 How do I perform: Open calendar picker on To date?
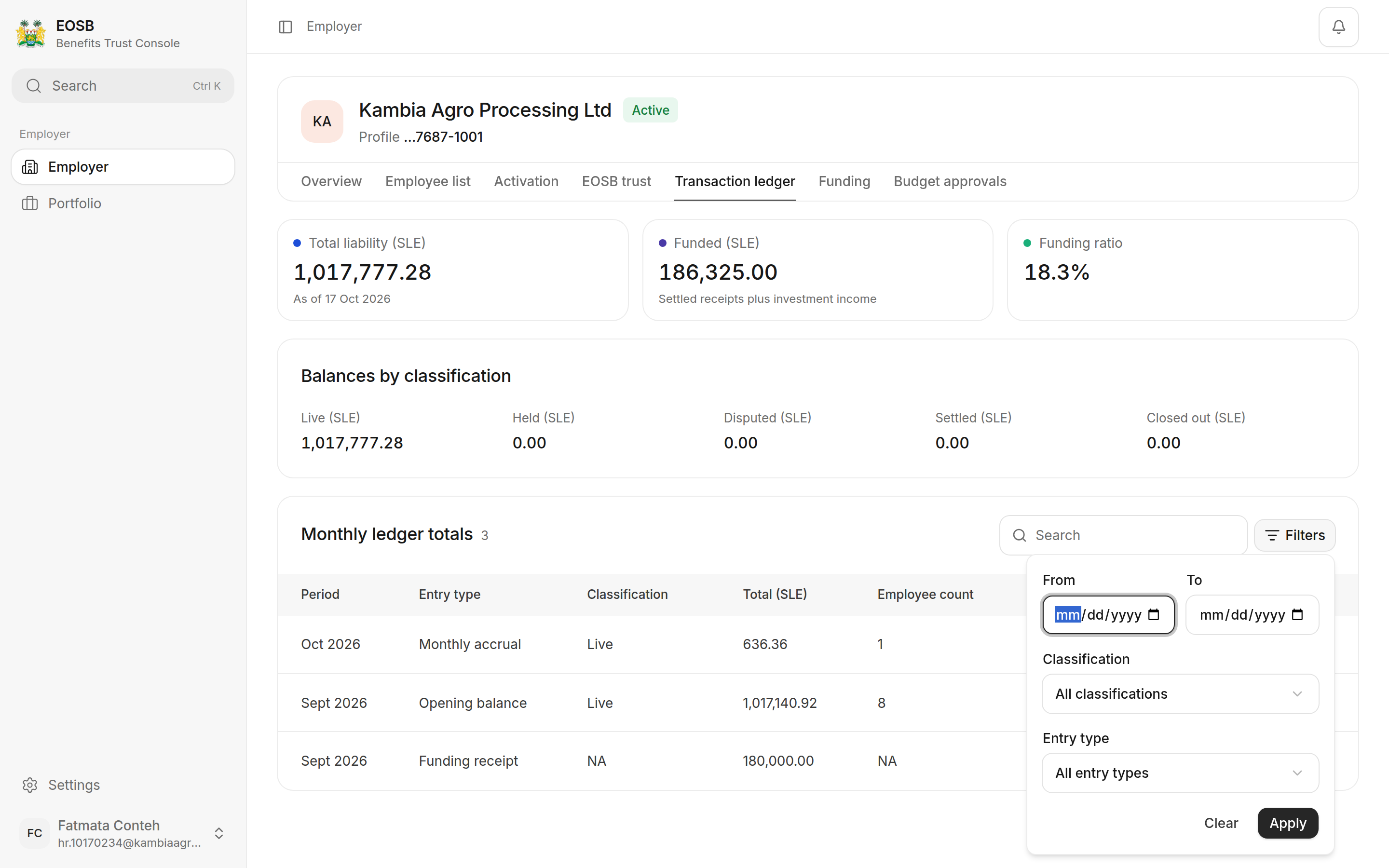pyautogui.click(x=1297, y=614)
